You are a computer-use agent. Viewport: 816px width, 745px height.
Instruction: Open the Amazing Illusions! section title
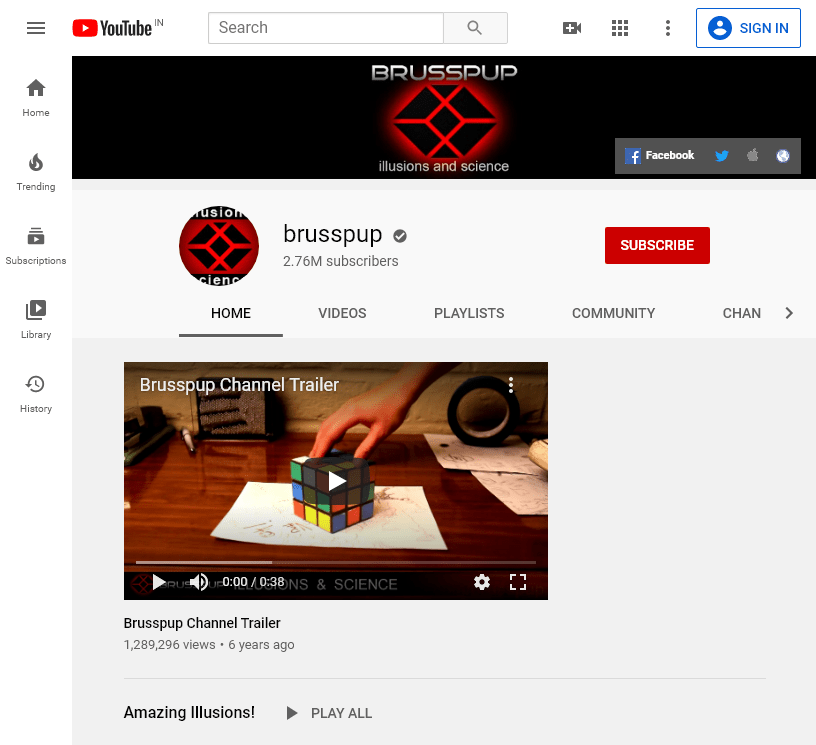pyautogui.click(x=189, y=712)
